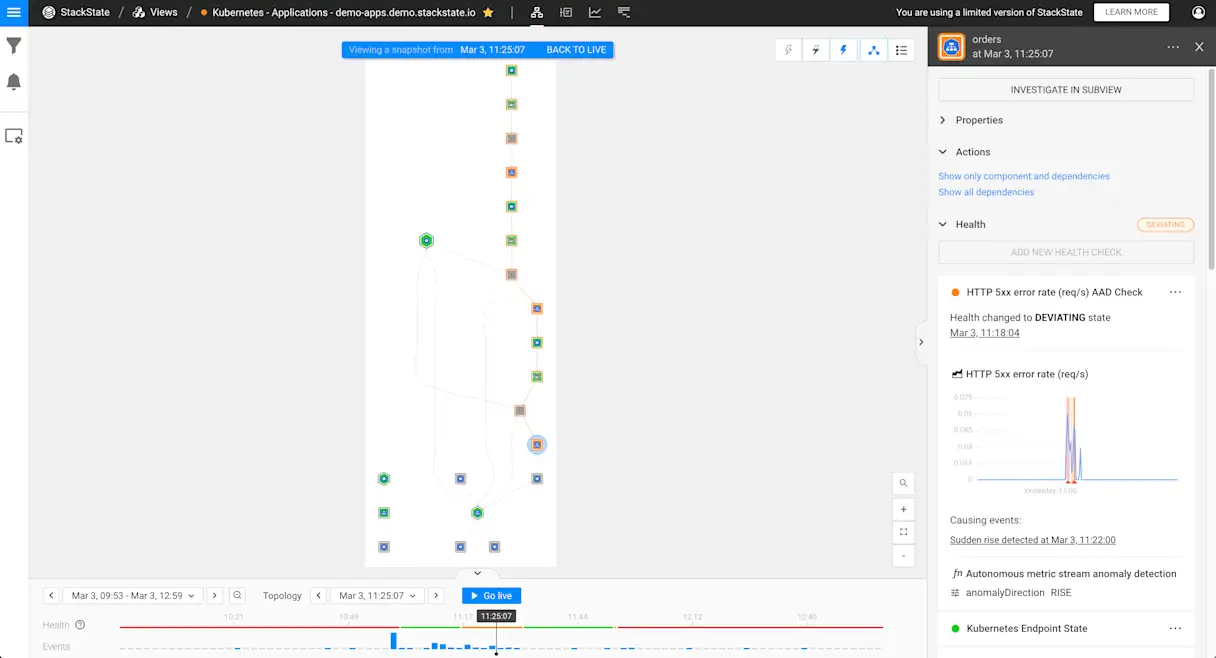This screenshot has height=658, width=1216.
Task: Click the Show all dependencies link
Action: (986, 192)
